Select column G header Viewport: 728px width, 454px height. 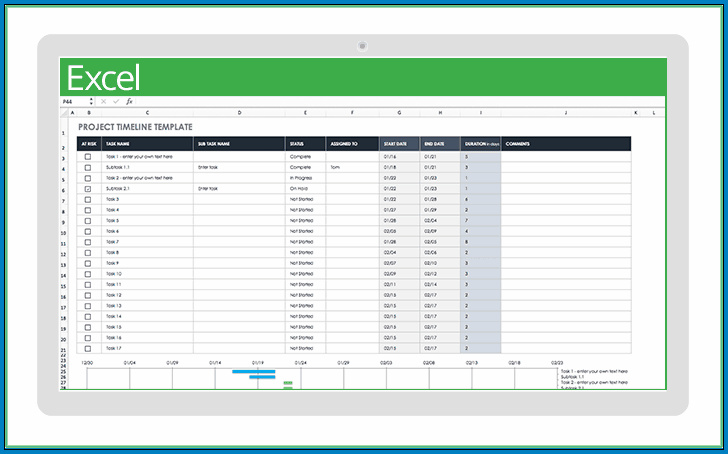pos(399,113)
